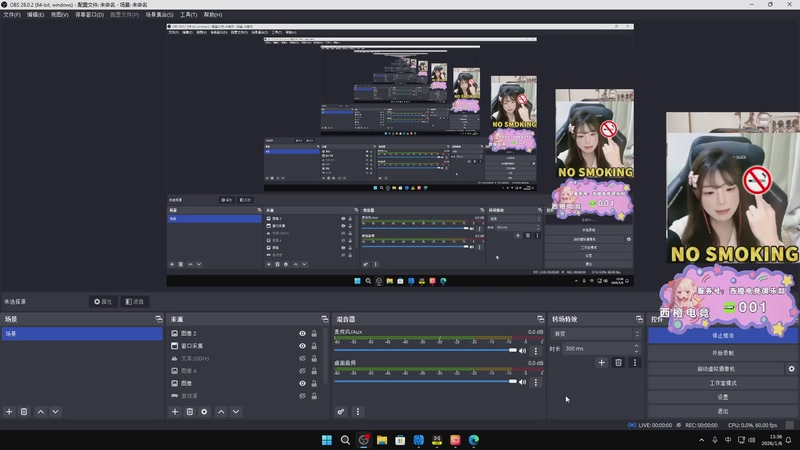Screen dimensions: 800x450
Task: Select the highlighted scene in Scenes list
Action: tap(82, 334)
